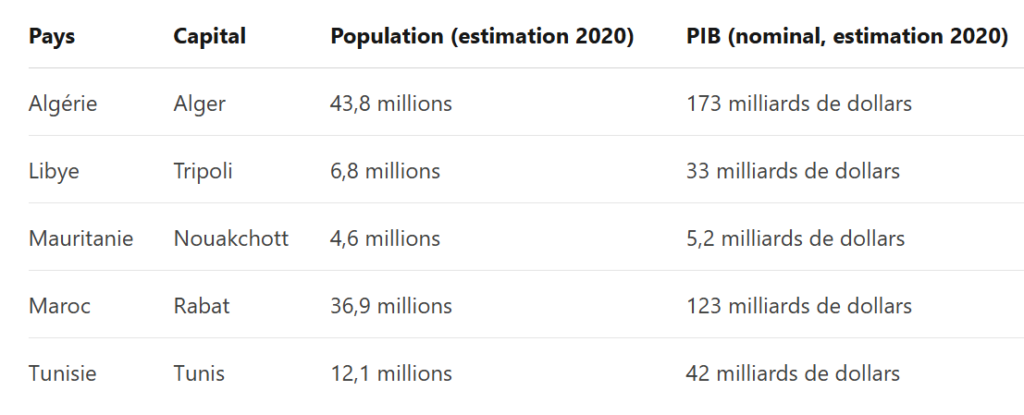The width and height of the screenshot is (1024, 415).
Task: Select the Tunisie country cell
Action: (63, 374)
